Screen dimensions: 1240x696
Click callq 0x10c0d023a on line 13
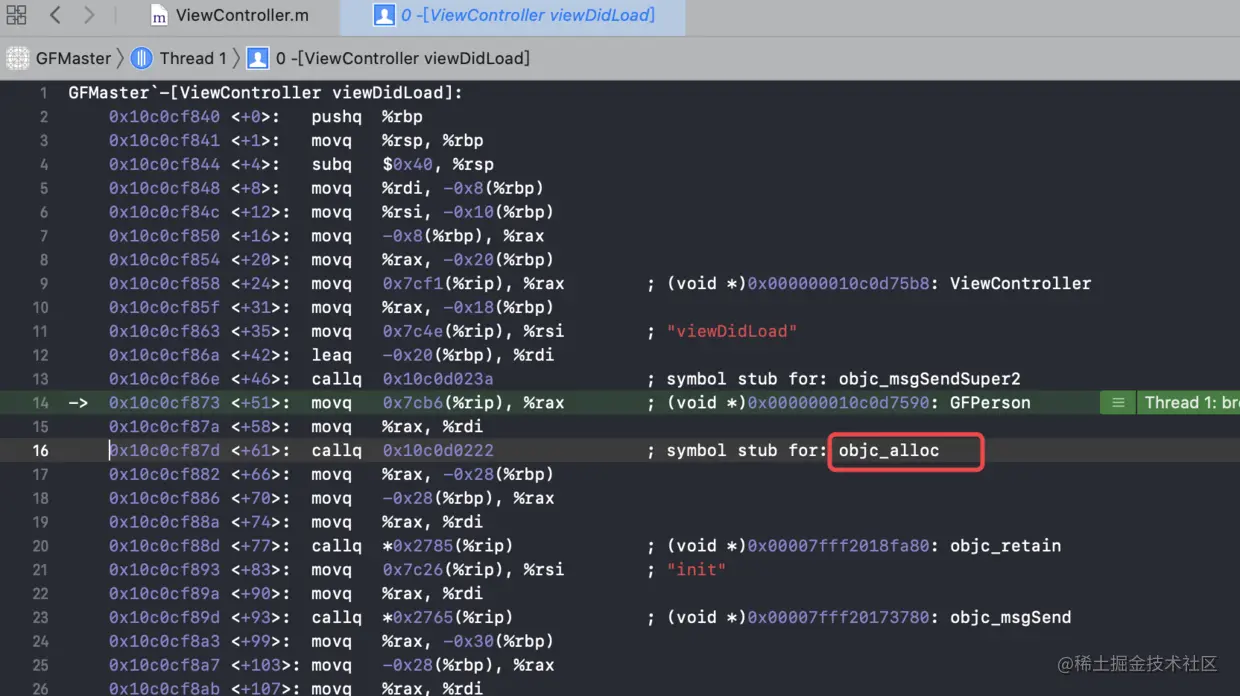tap(402, 379)
